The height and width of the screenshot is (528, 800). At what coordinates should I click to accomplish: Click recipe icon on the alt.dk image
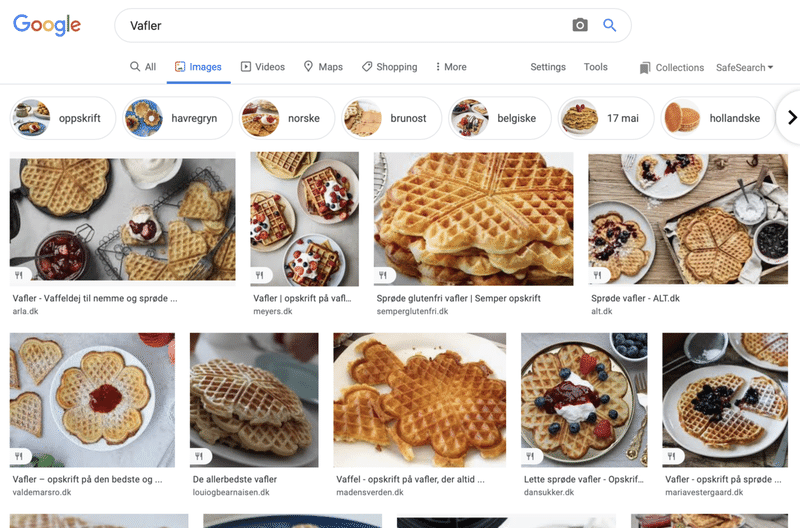(x=598, y=275)
